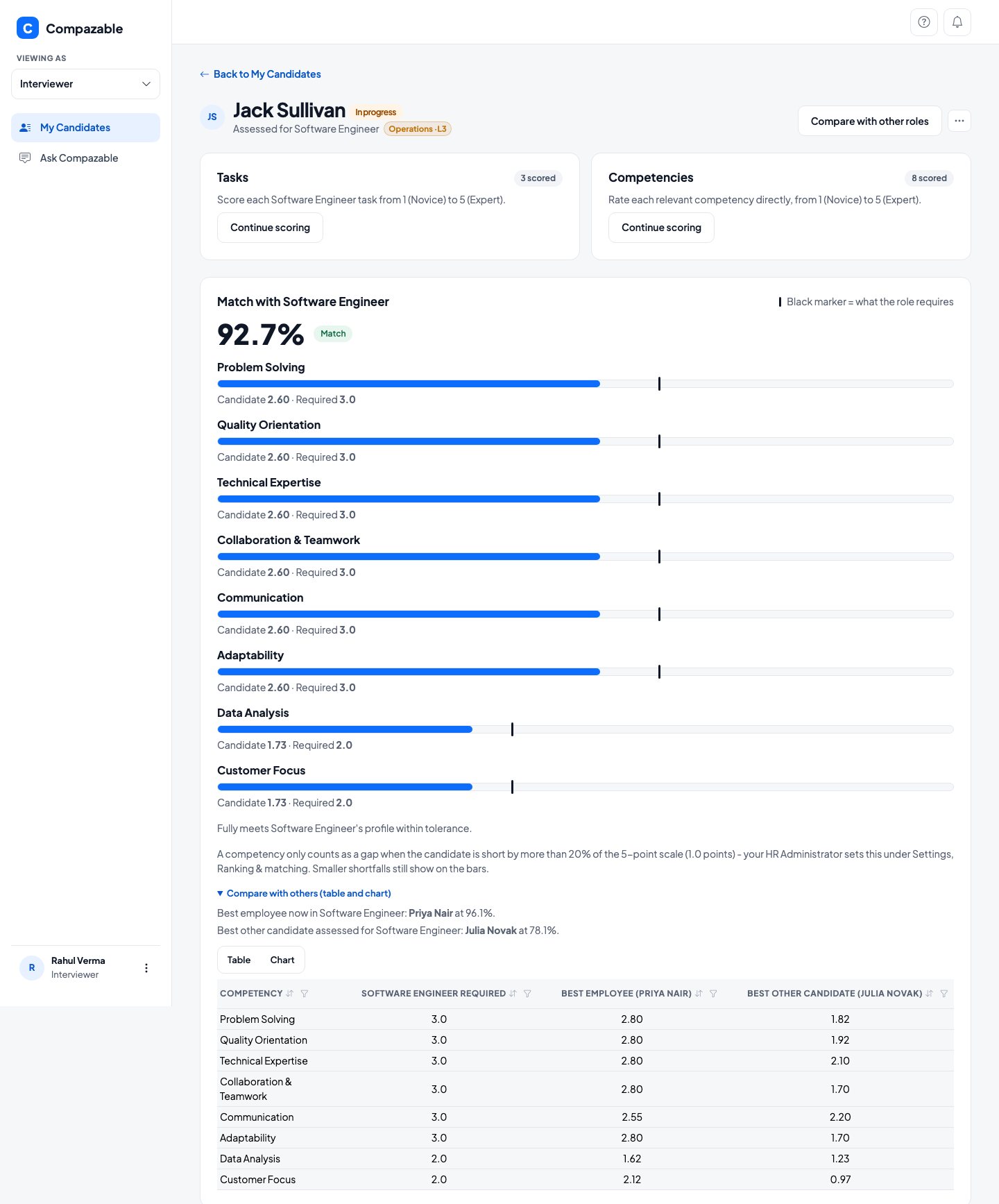Click the 2.55 value in the Communication row
This screenshot has height=1204, width=999.
tap(632, 1117)
